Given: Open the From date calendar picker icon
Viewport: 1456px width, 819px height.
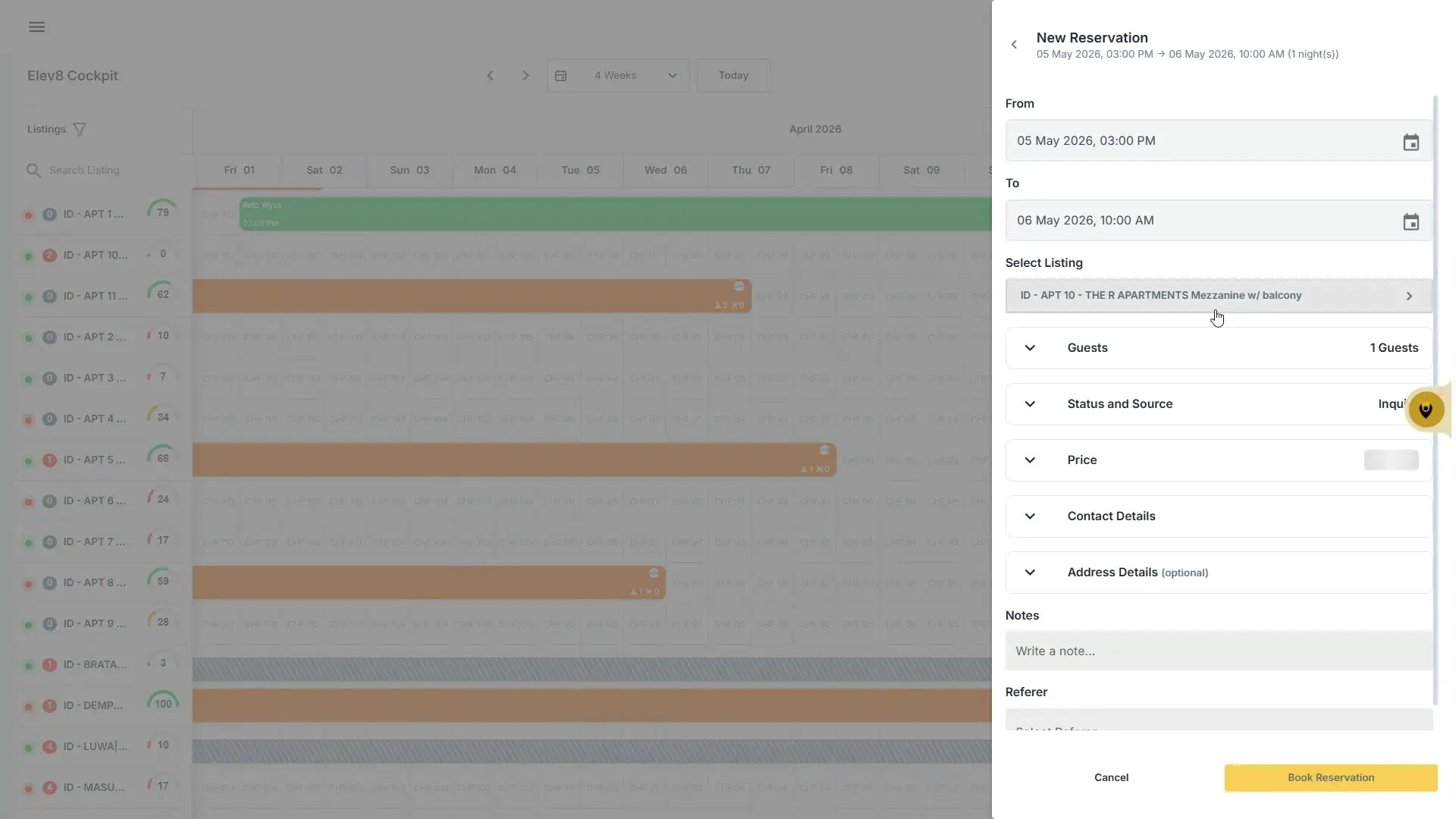Looking at the screenshot, I should 1410,142.
